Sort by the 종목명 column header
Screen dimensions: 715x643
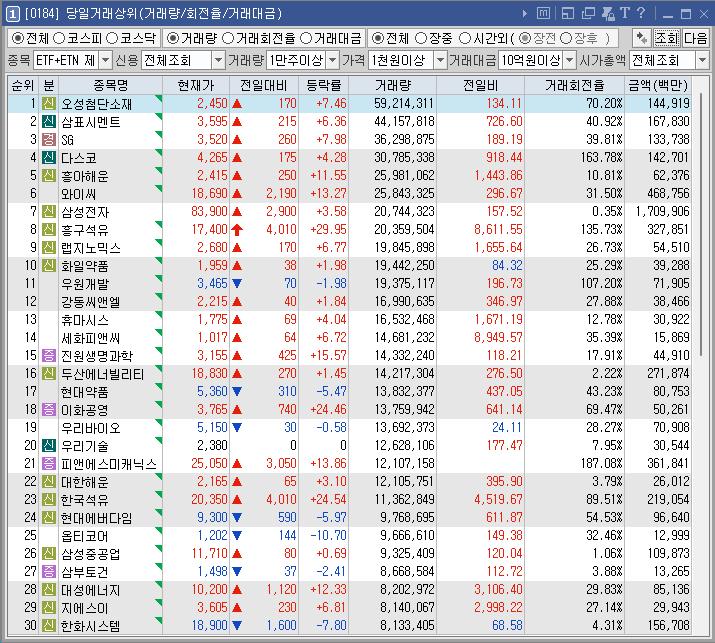[x=110, y=85]
